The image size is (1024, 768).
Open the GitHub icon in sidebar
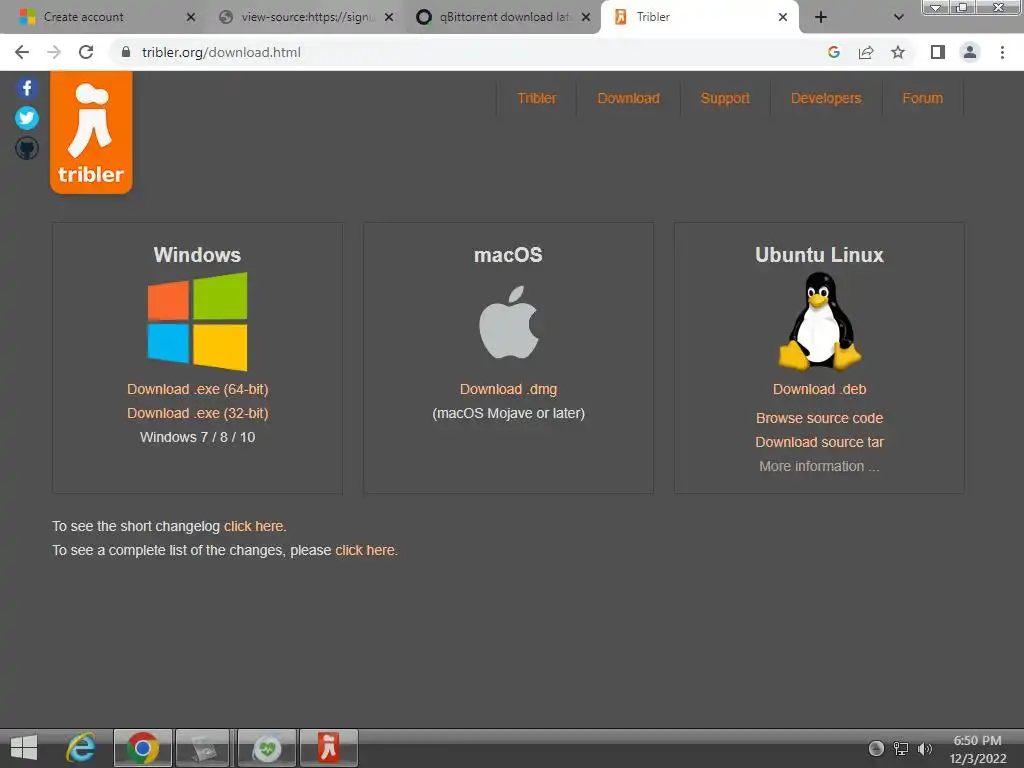(x=27, y=148)
